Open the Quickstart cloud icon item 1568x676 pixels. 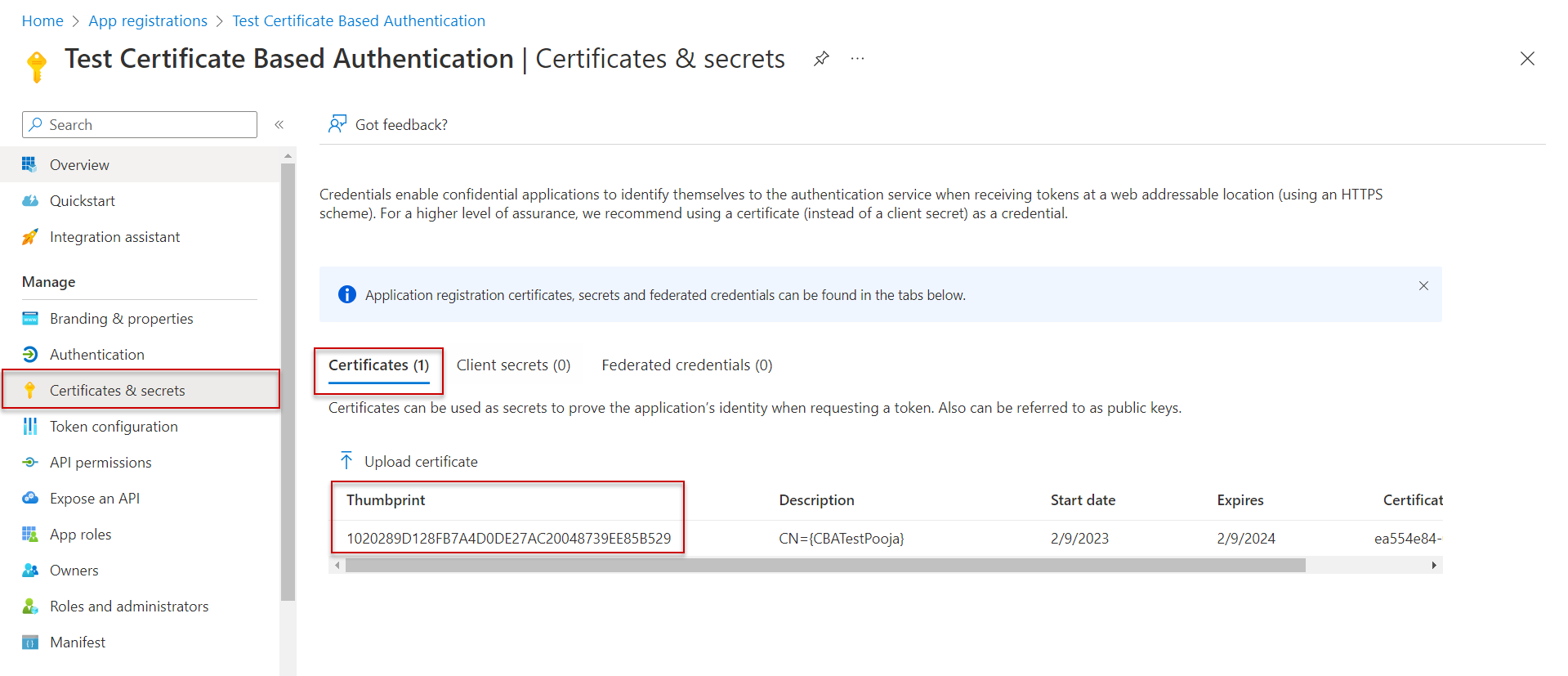(x=30, y=201)
